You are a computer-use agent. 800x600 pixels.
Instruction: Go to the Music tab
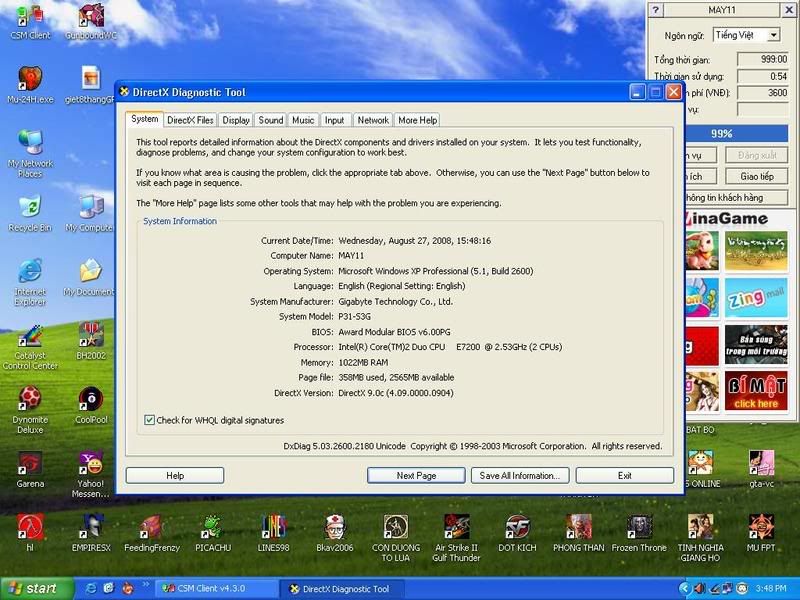tap(303, 120)
